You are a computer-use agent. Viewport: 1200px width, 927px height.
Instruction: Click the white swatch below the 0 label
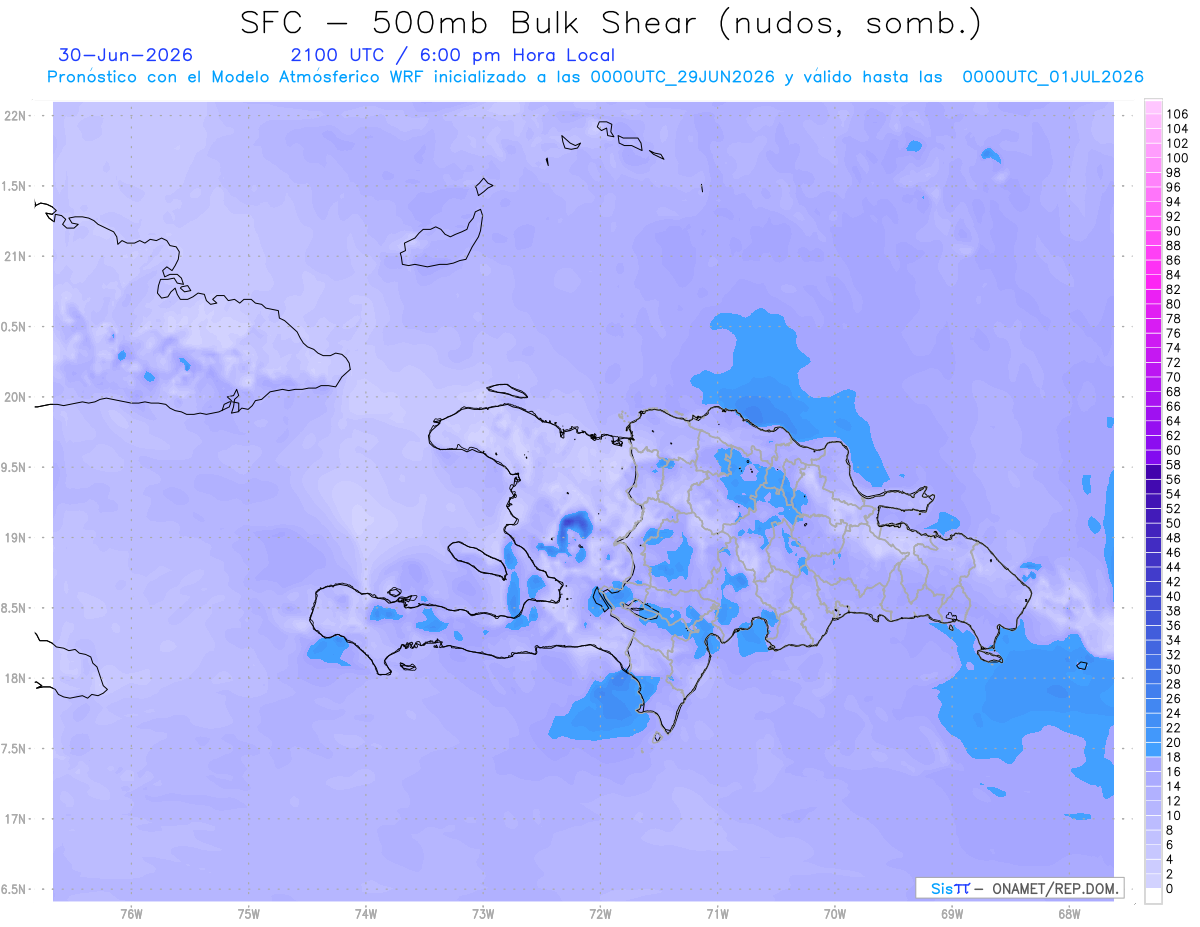tap(1153, 897)
